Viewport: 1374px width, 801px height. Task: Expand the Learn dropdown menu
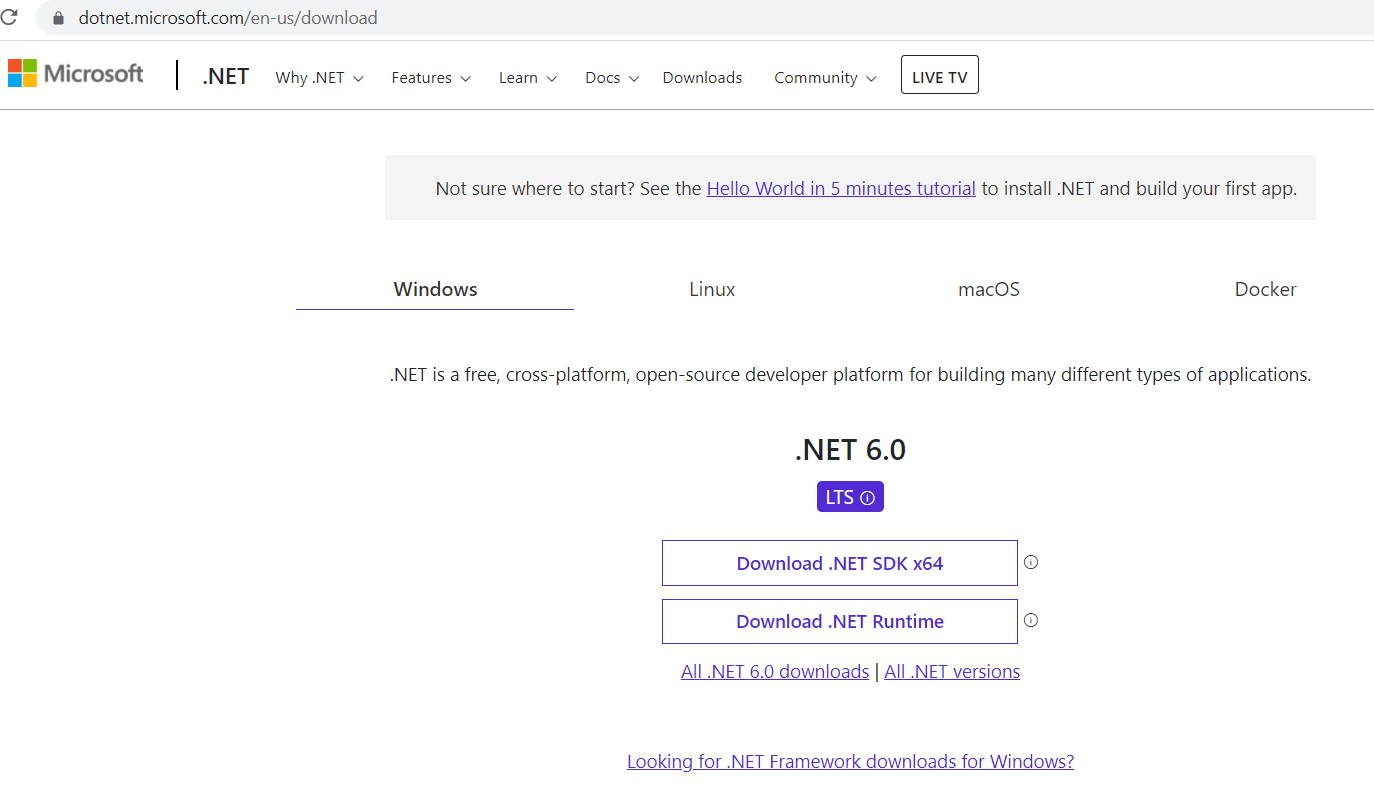point(528,77)
